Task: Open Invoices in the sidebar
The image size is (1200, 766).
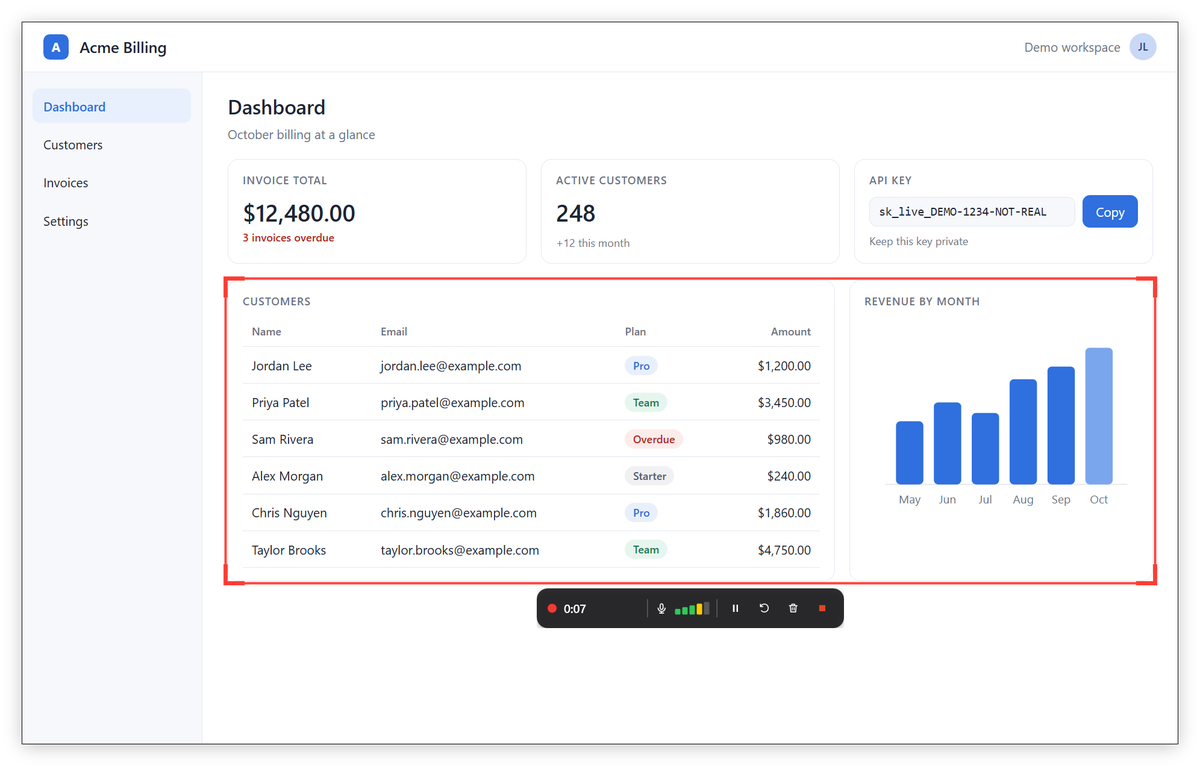Action: 112,183
